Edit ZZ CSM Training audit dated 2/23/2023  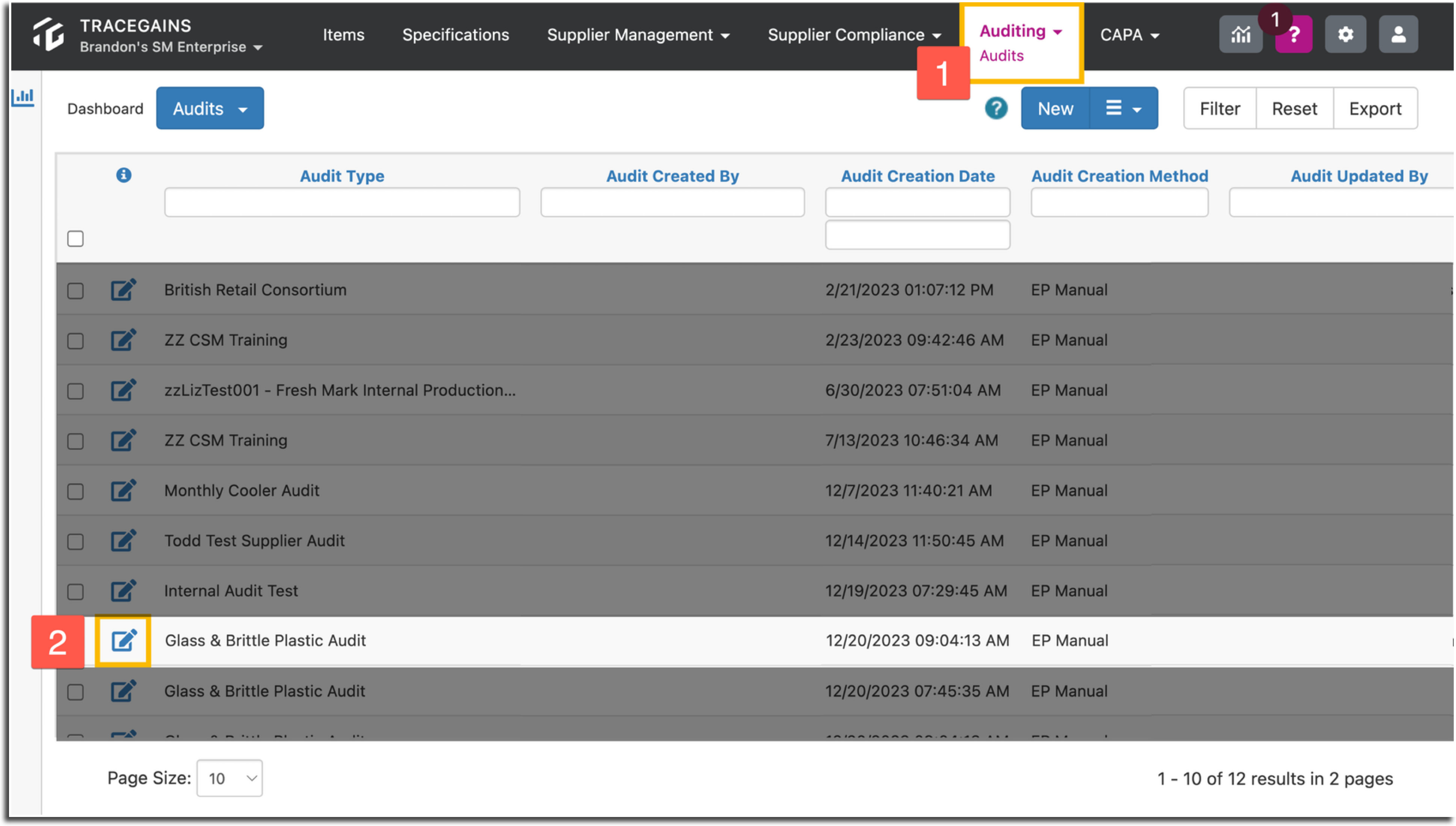click(124, 340)
